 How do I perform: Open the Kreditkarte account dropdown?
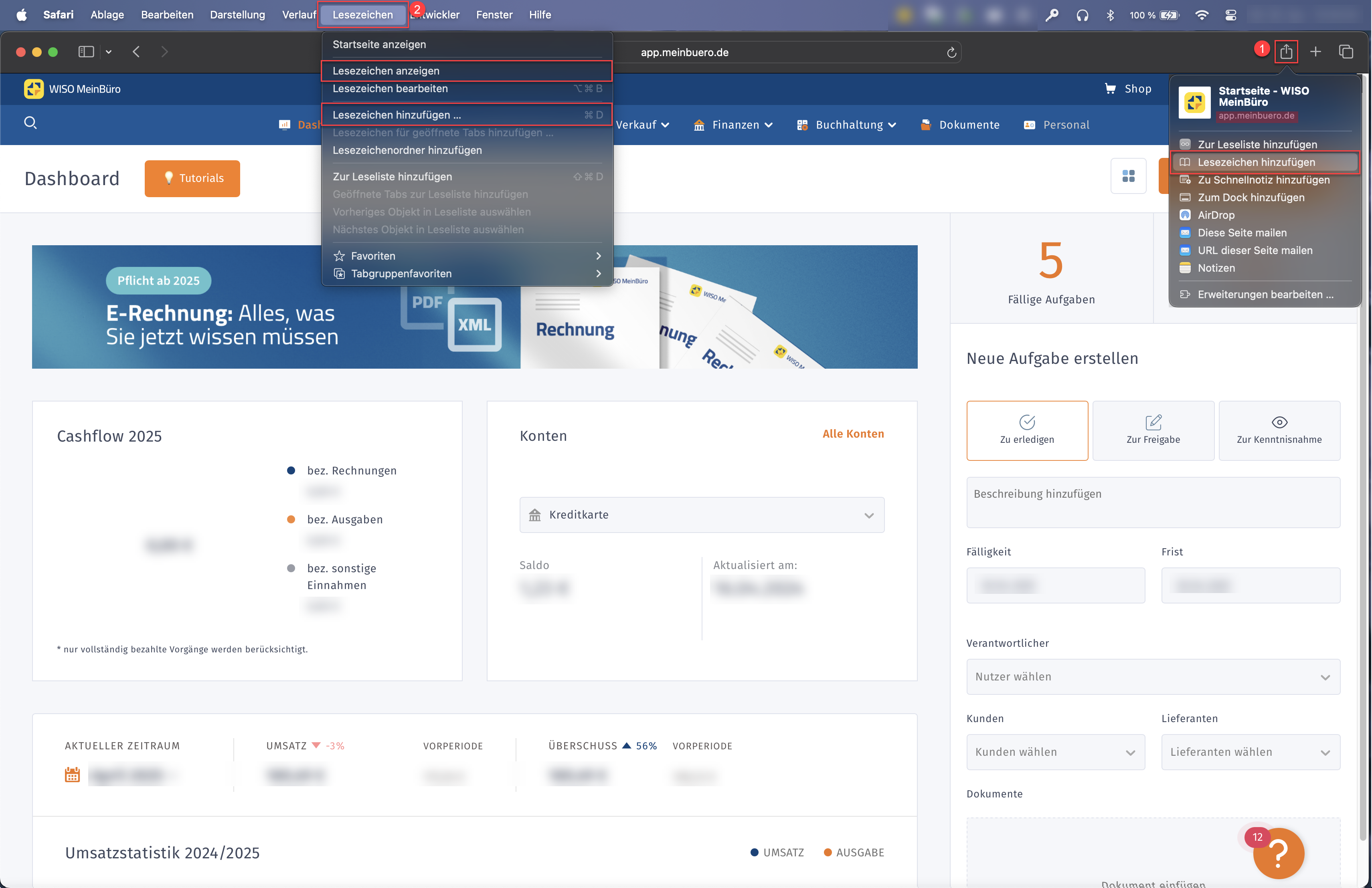pos(702,515)
